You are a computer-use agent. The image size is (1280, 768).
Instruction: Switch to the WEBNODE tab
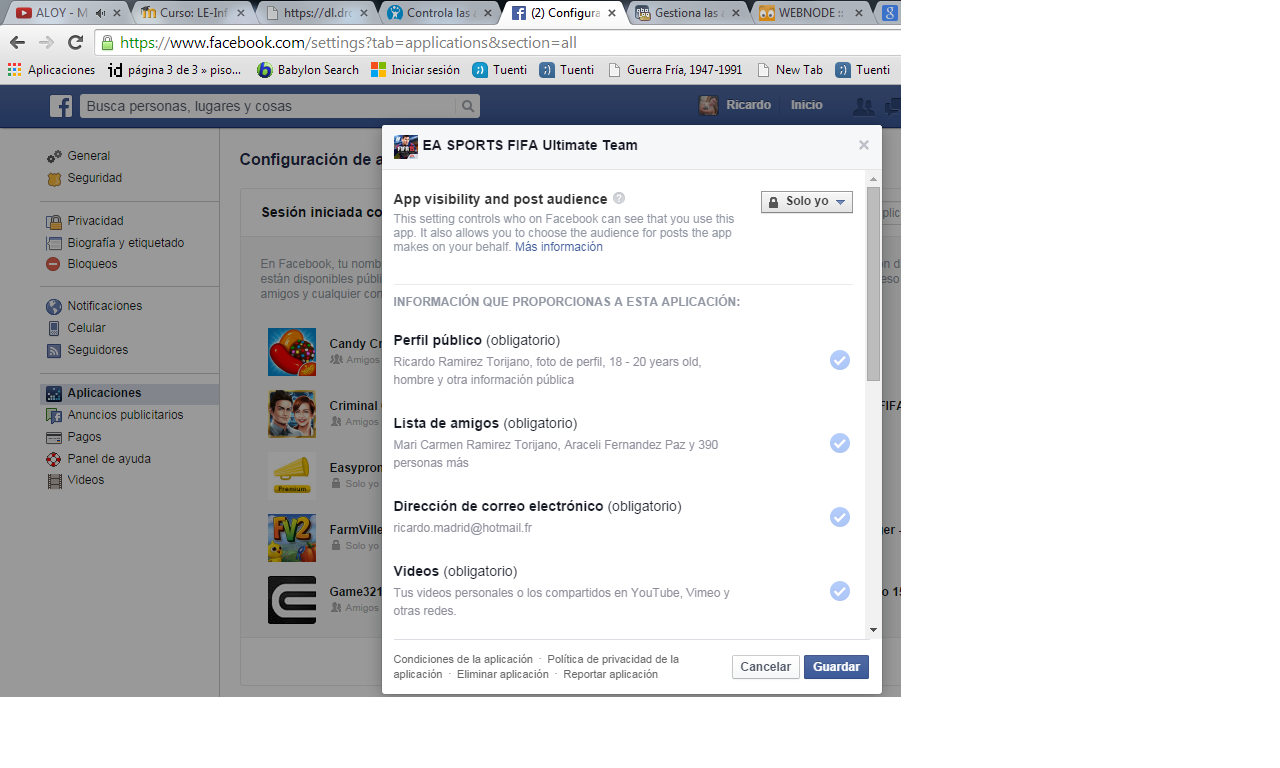811,13
